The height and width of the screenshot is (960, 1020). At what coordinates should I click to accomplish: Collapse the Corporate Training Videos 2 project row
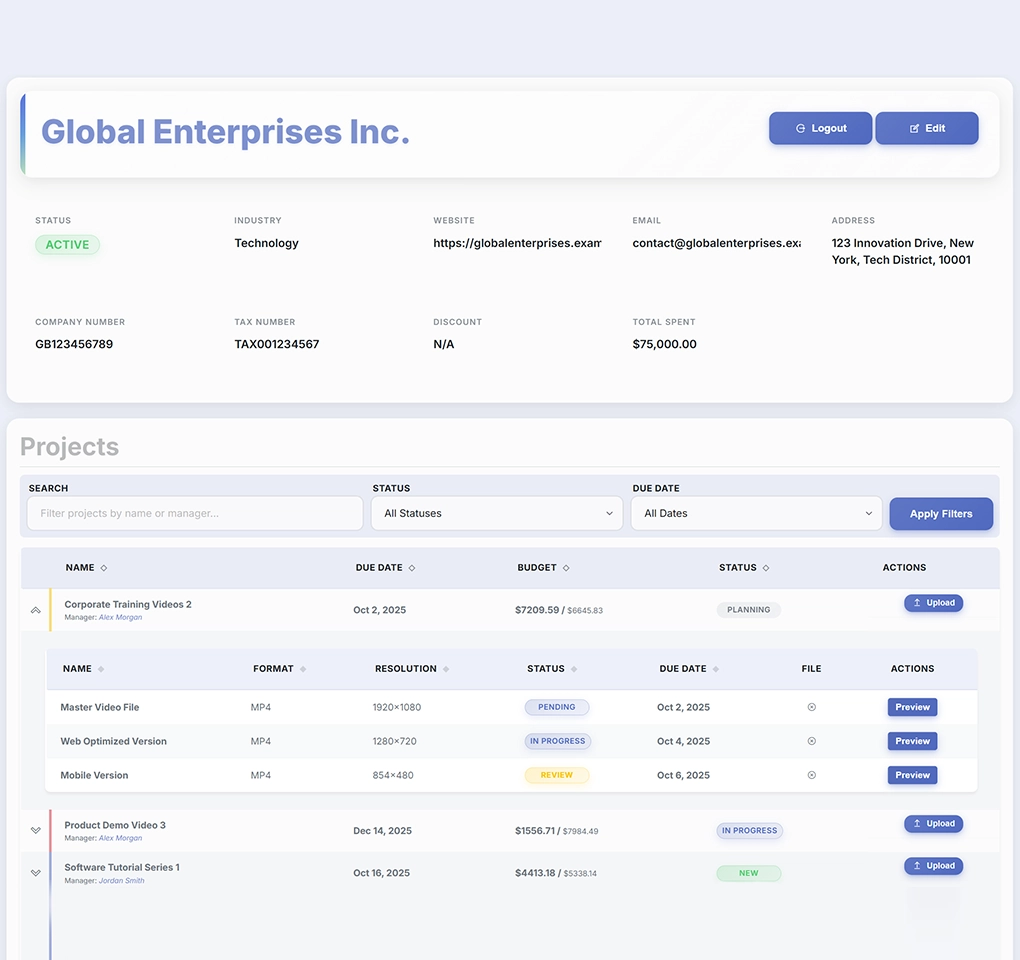pos(36,609)
